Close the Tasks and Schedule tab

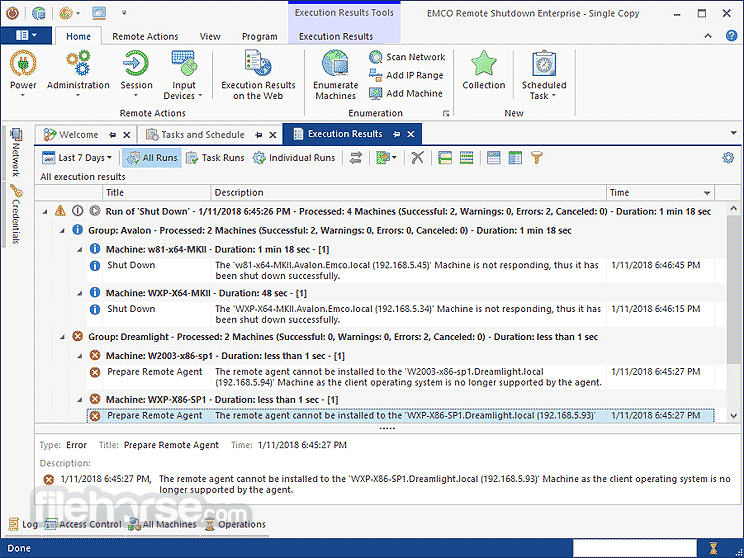point(273,135)
